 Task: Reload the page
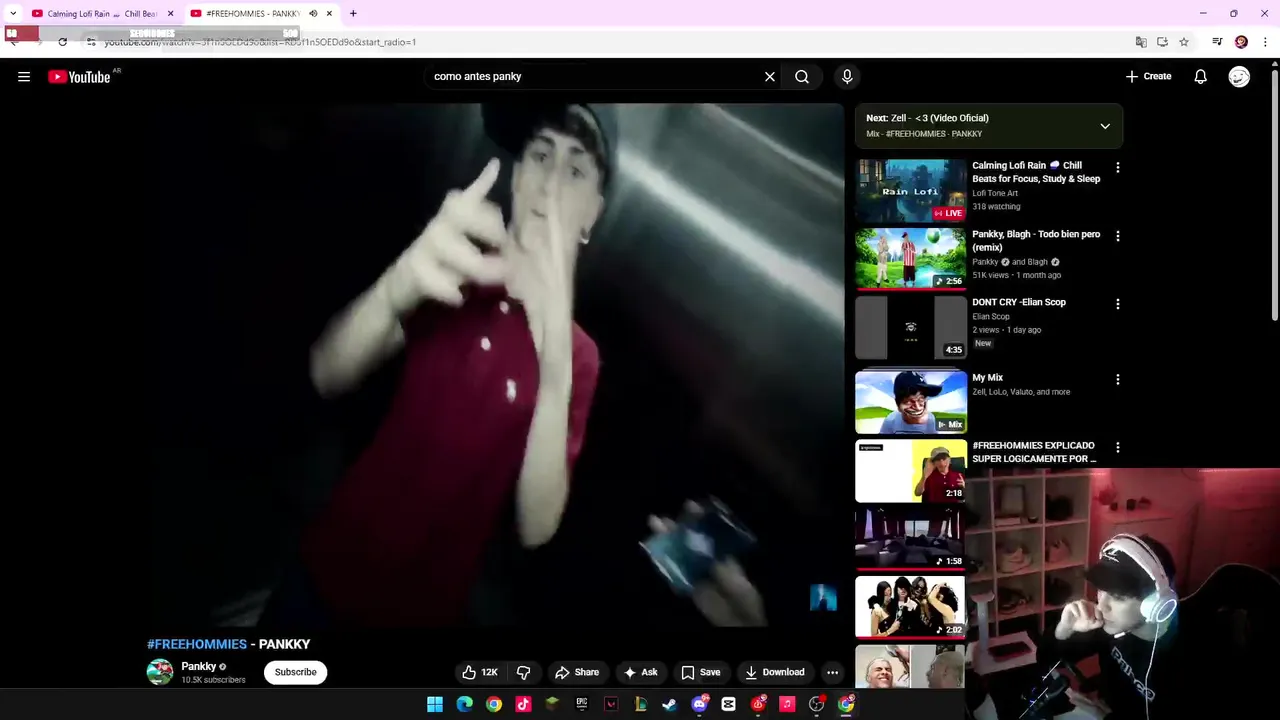pyautogui.click(x=62, y=42)
